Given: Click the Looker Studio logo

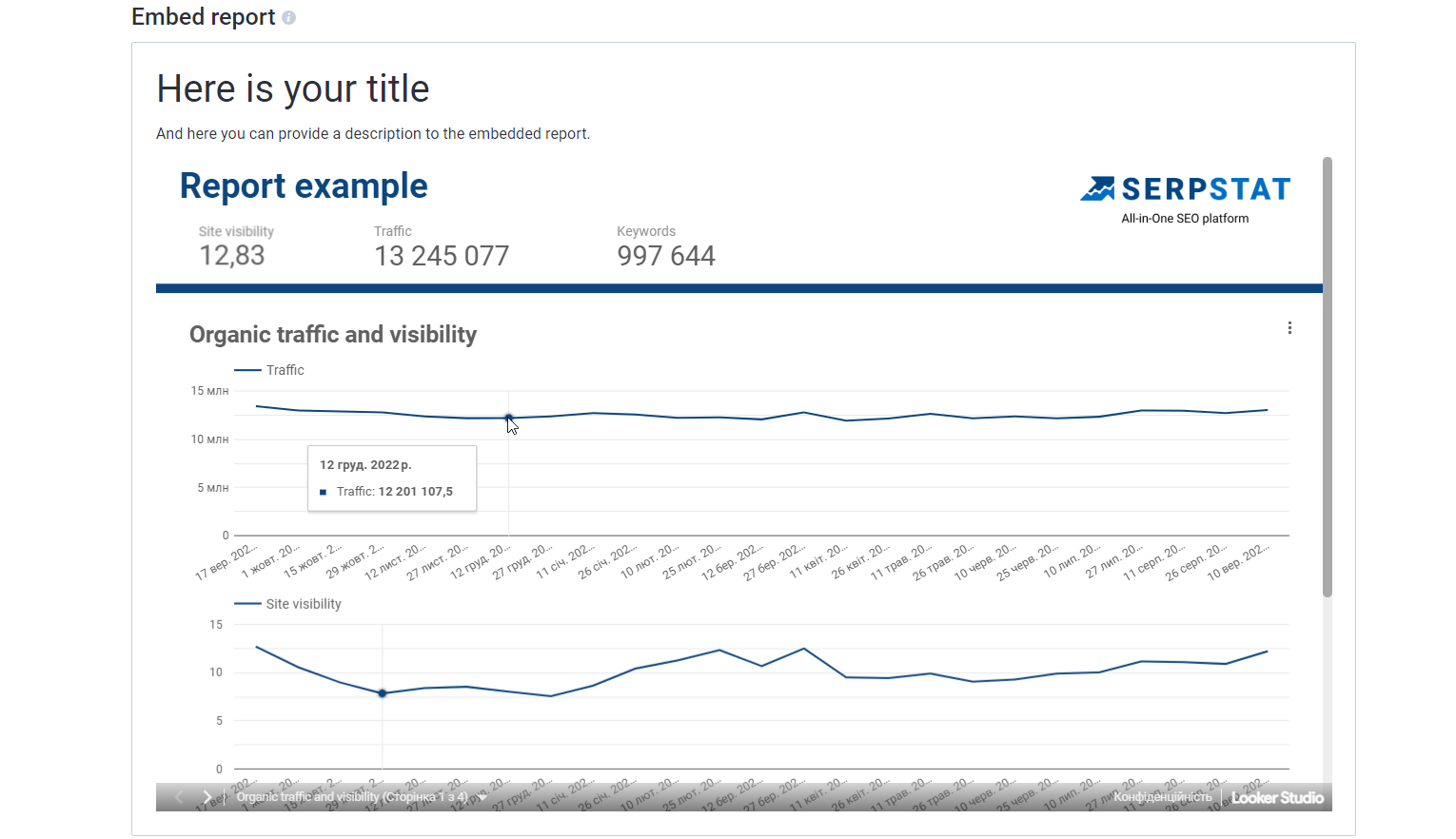Looking at the screenshot, I should (1277, 798).
